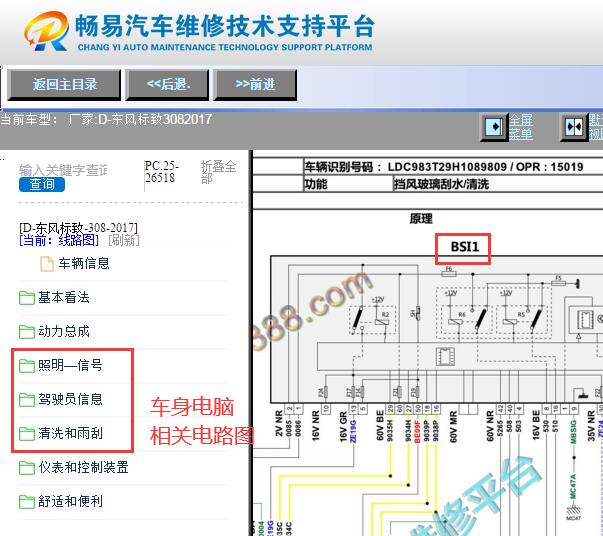603x536 pixels.
Task: Click folder icon beside 照明—信号
Action: tap(27, 366)
